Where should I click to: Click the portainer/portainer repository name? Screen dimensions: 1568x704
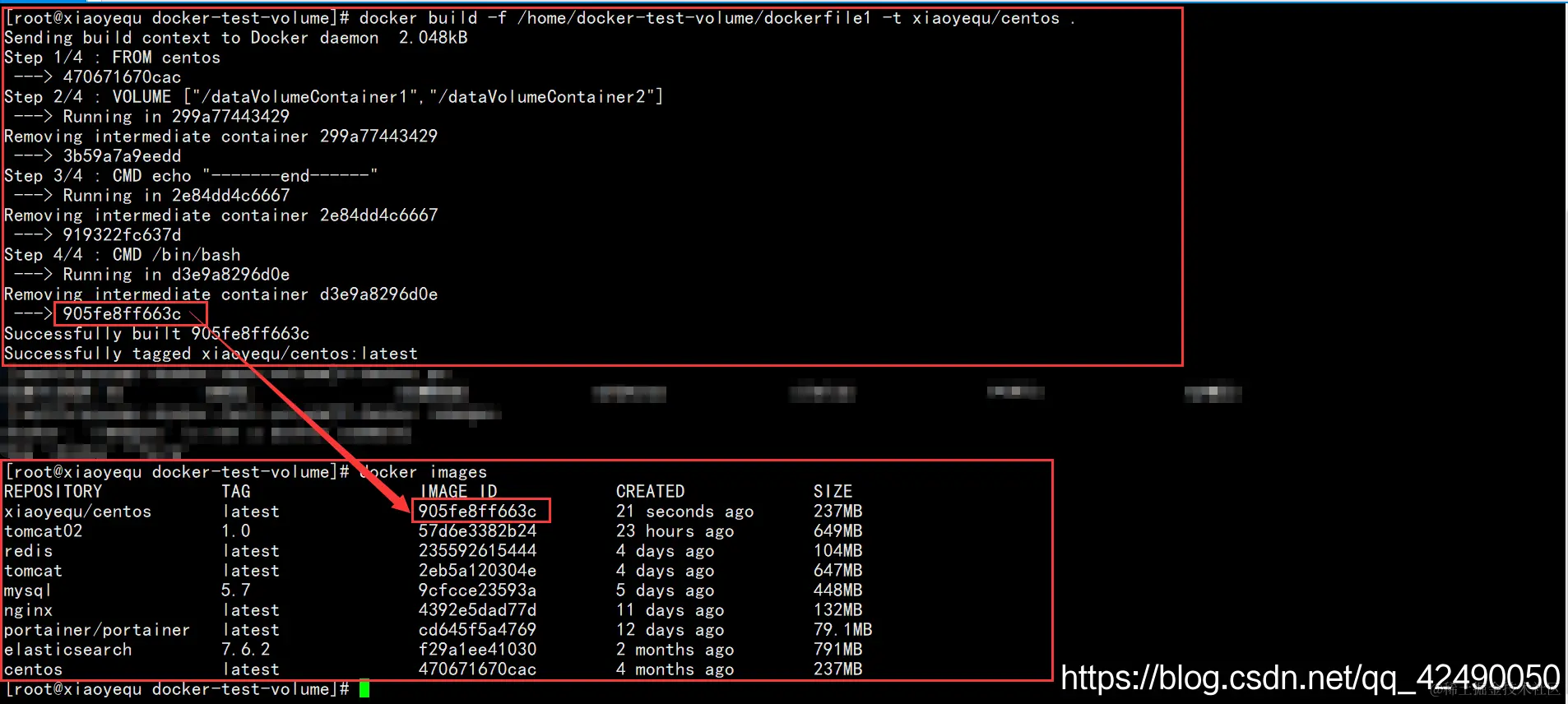click(x=97, y=630)
